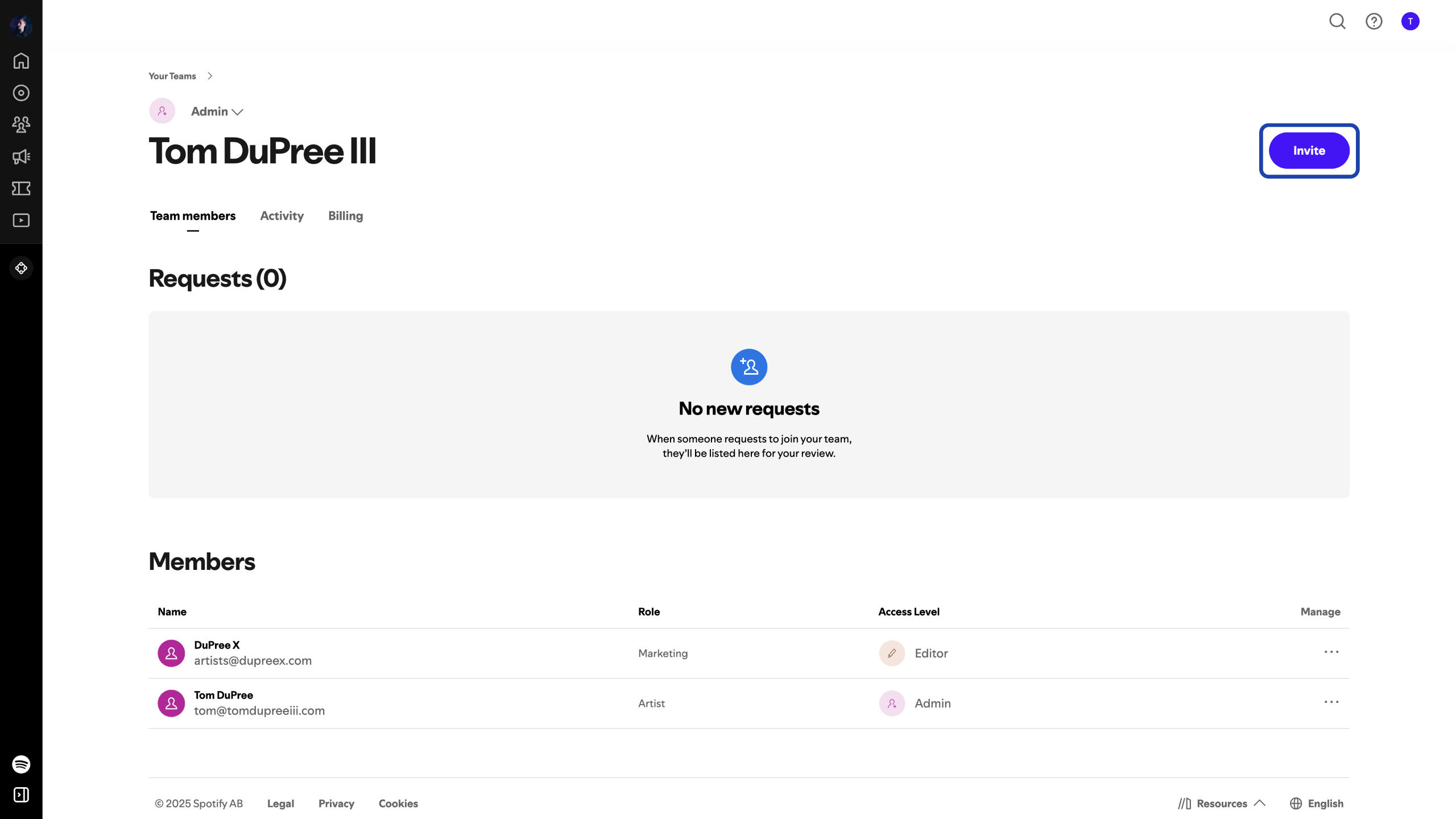Expand the Resources footer menu
The image size is (1456, 819).
pyautogui.click(x=1222, y=803)
